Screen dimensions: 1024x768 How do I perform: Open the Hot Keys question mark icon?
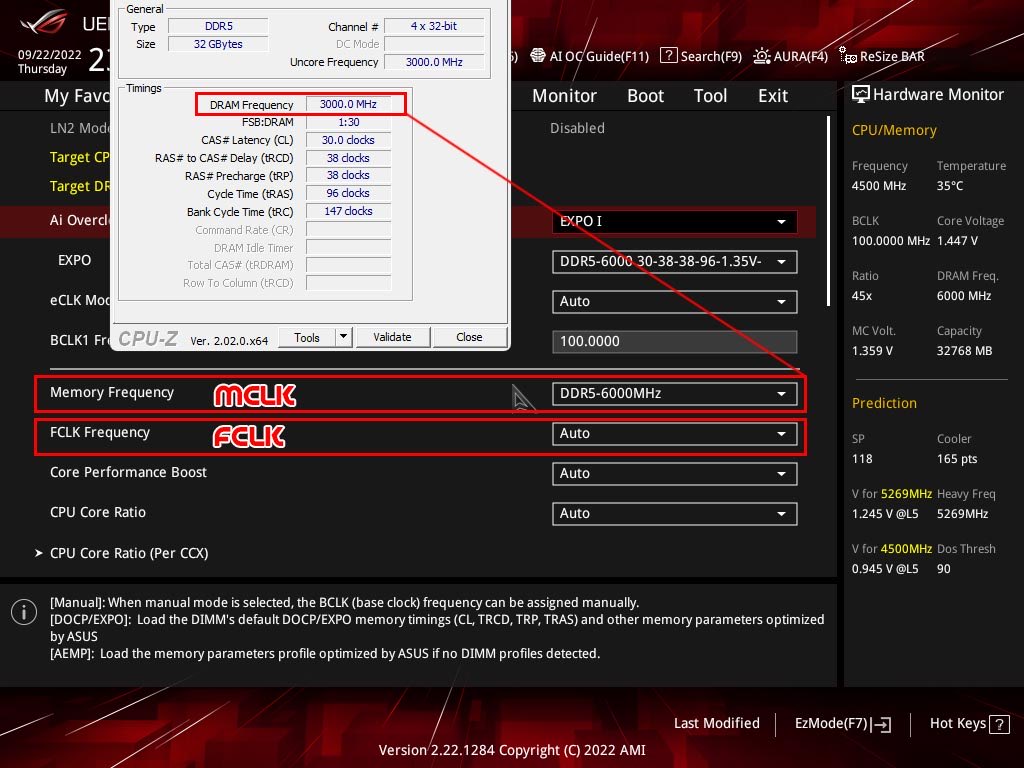point(999,724)
